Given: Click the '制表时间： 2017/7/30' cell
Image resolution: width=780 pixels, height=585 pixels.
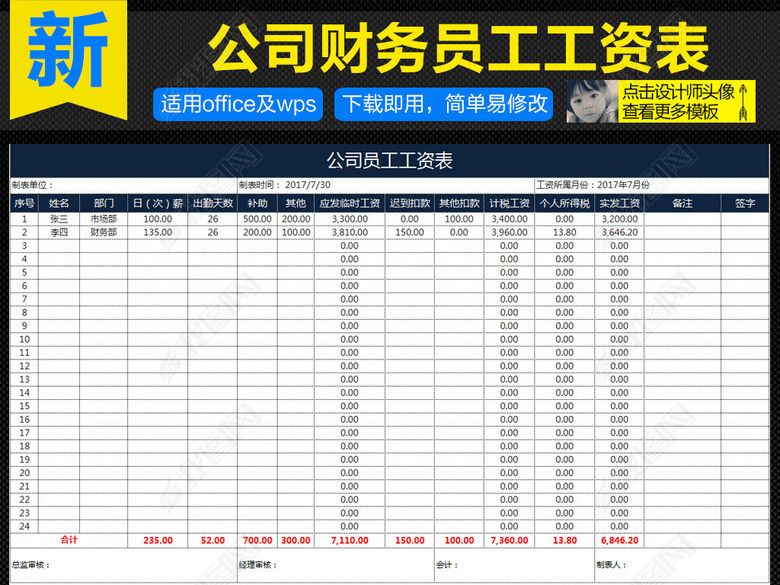Looking at the screenshot, I should (386, 185).
